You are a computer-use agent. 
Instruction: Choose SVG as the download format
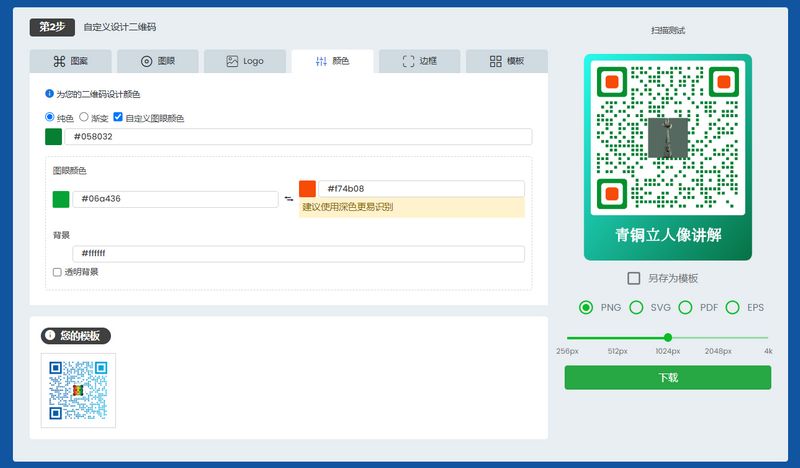(636, 307)
